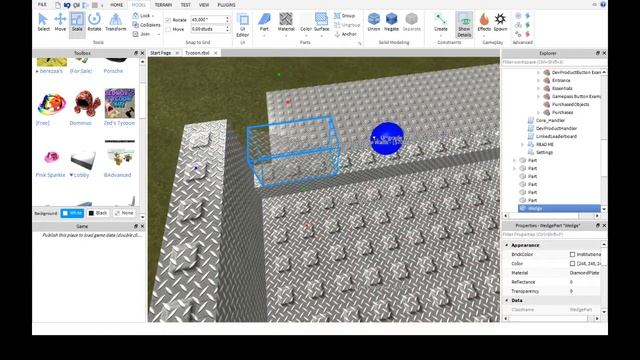The image size is (640, 360).
Task: Edit the Material property value DiamondPlate
Action: point(584,273)
